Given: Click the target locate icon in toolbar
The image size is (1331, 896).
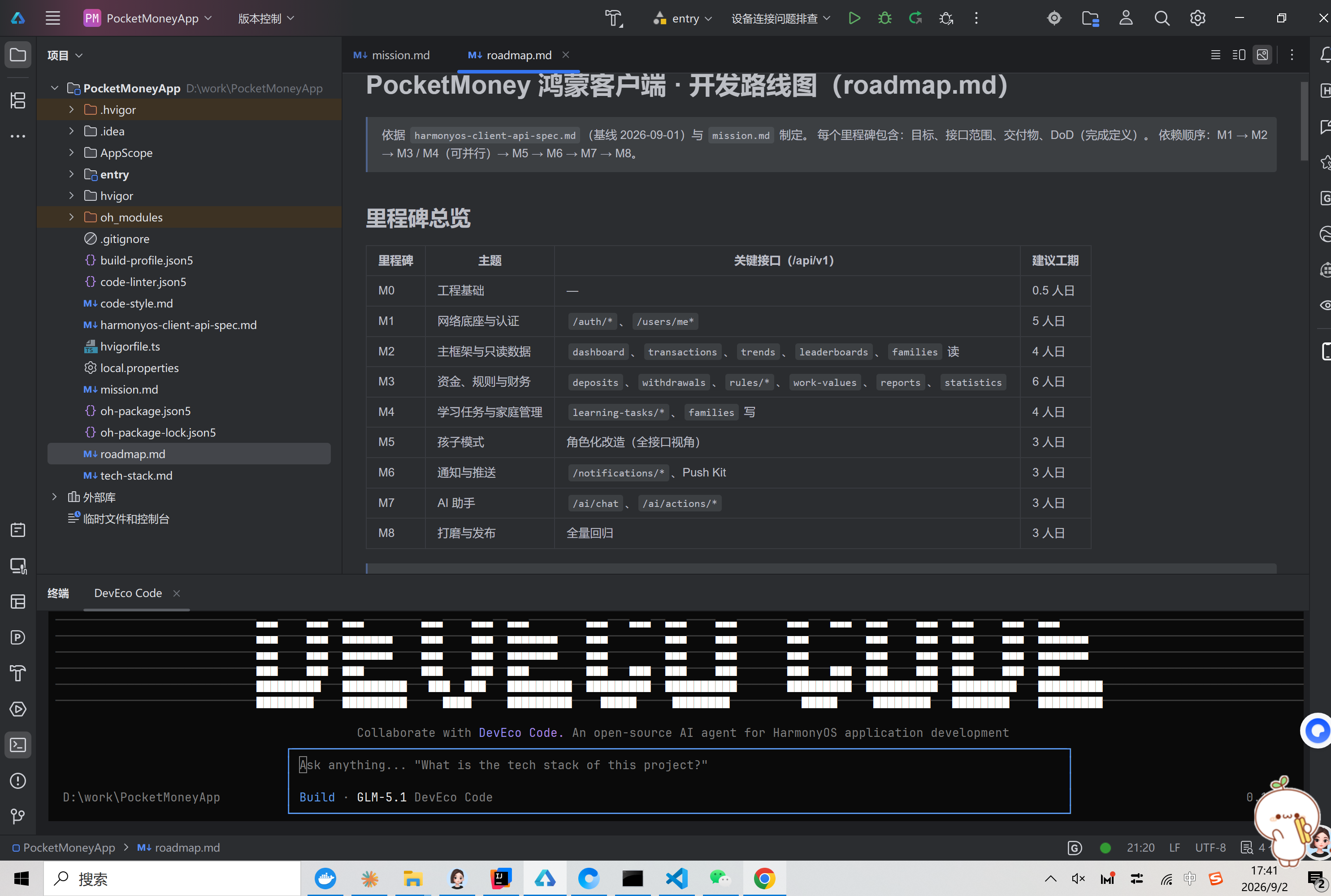Looking at the screenshot, I should pos(1054,18).
